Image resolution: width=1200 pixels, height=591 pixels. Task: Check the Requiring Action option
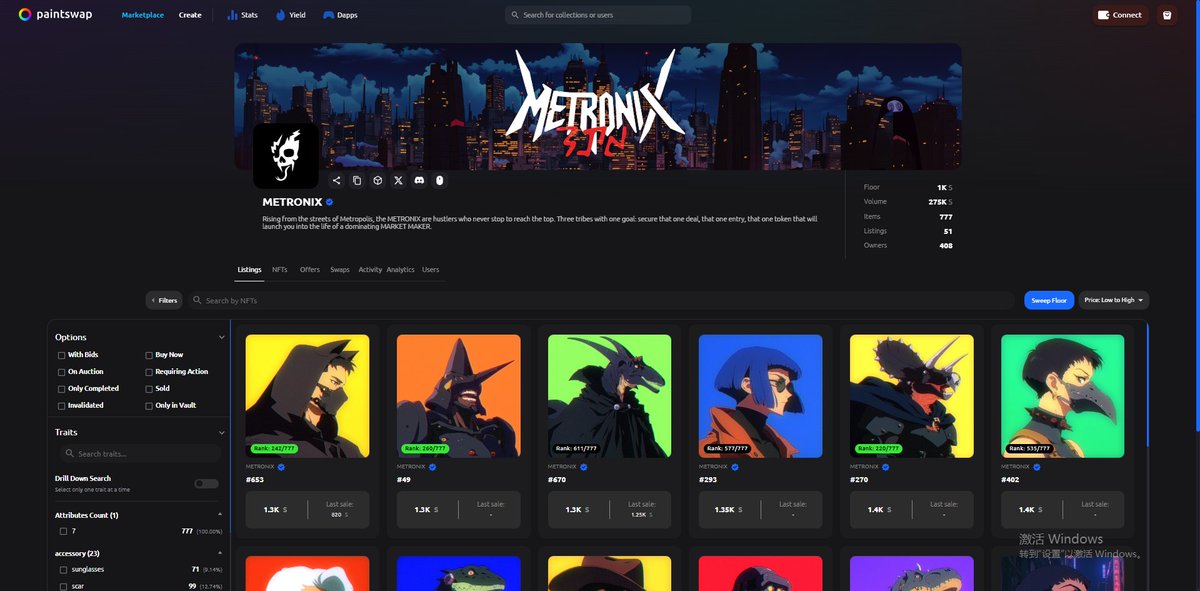coord(150,372)
